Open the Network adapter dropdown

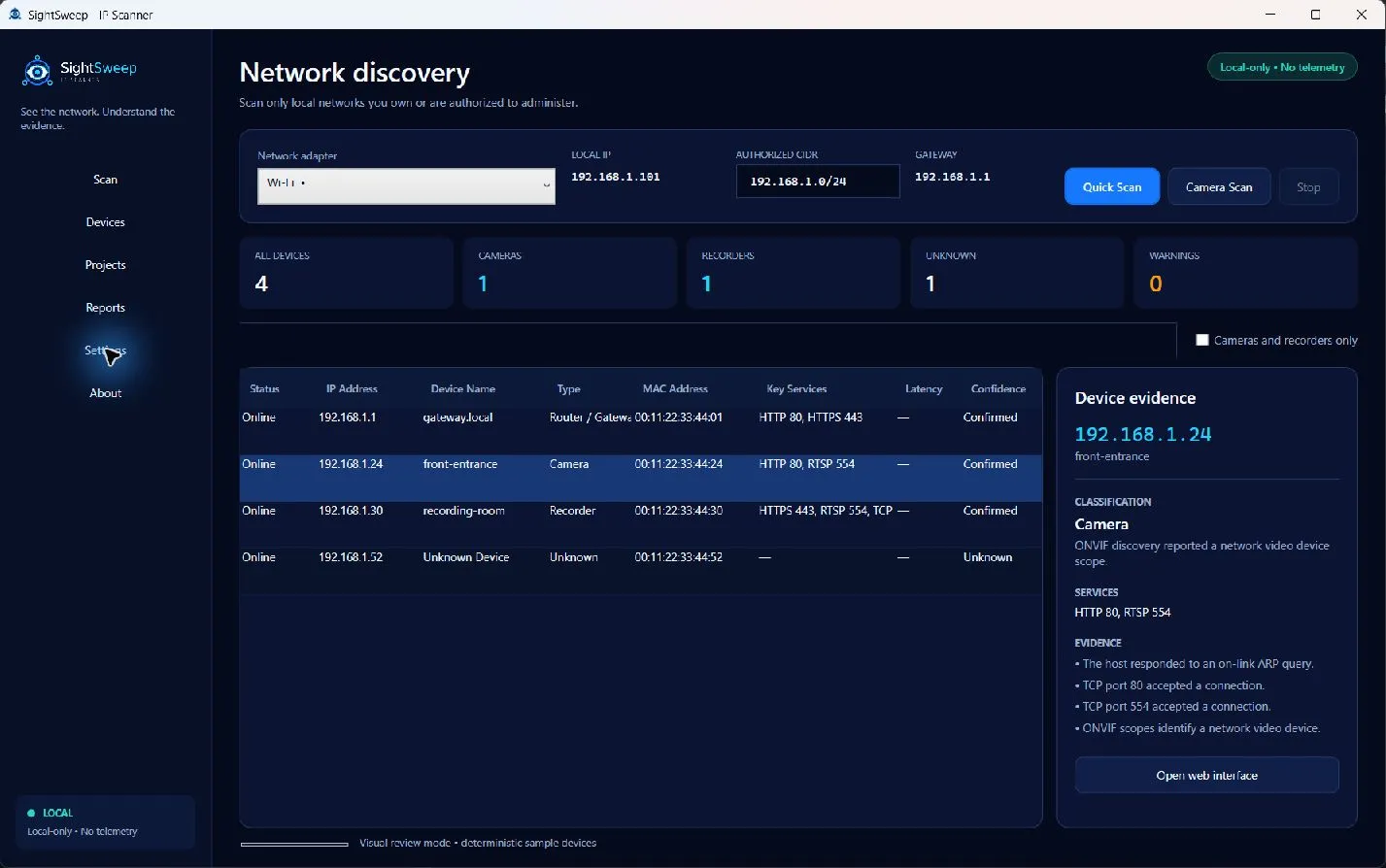pyautogui.click(x=406, y=185)
